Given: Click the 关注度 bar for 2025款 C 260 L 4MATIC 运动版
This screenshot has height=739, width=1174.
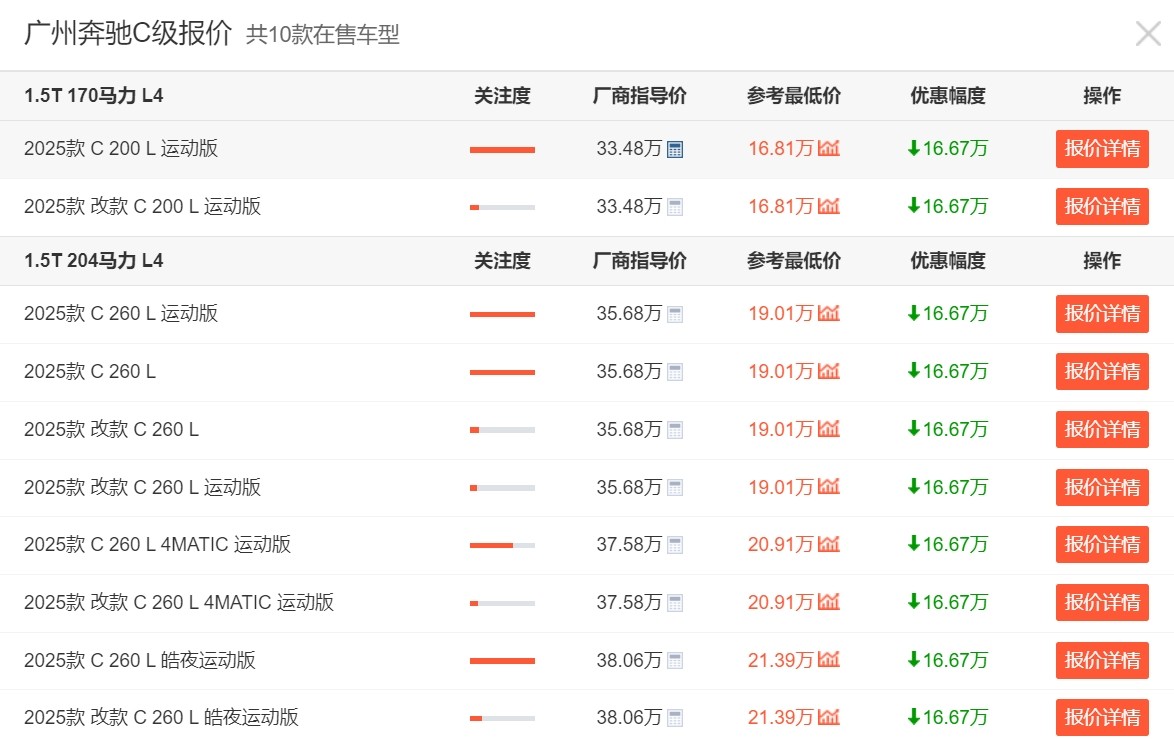Looking at the screenshot, I should tap(502, 546).
